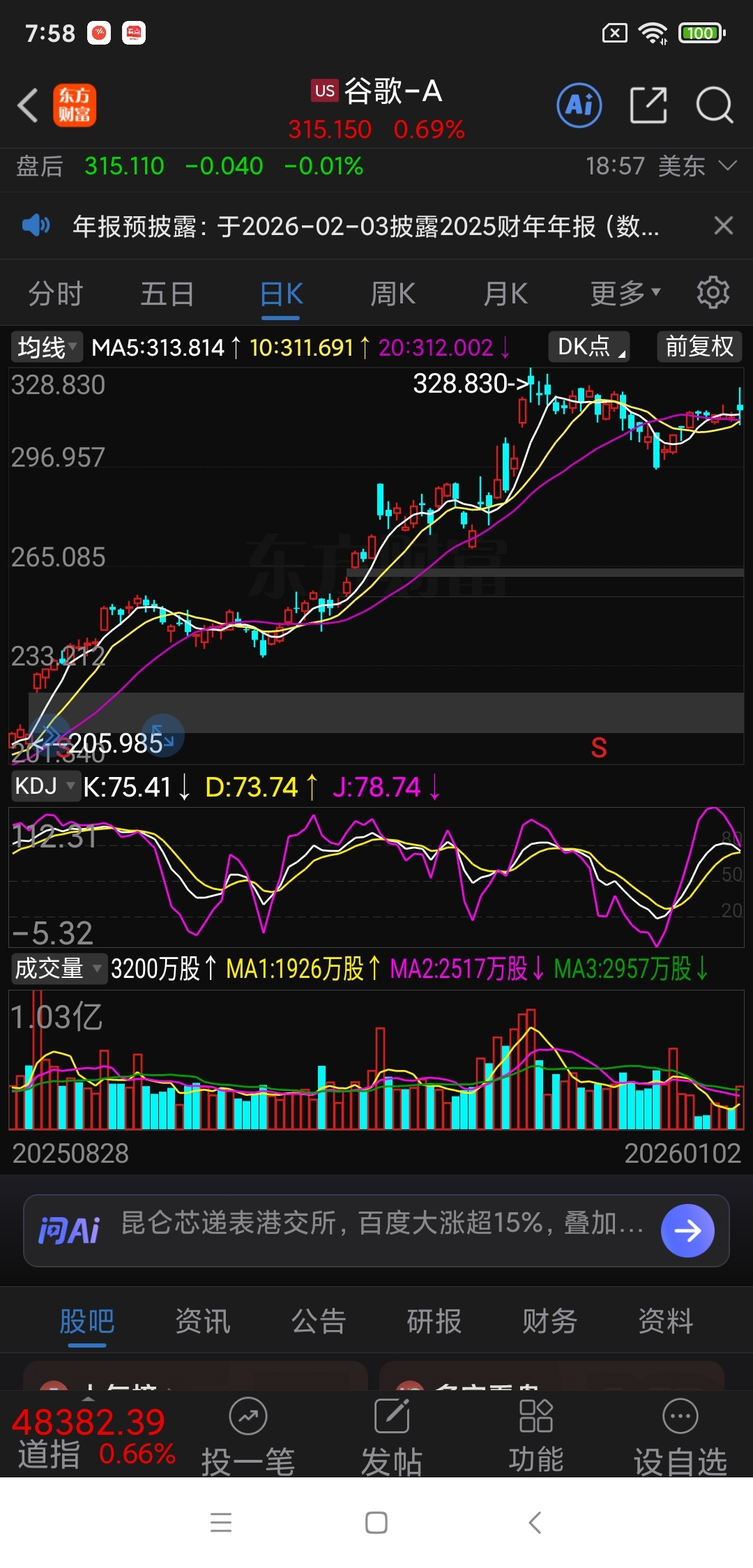The height and width of the screenshot is (1568, 753).
Task: Tap the S signal marker on chart
Action: pyautogui.click(x=599, y=748)
